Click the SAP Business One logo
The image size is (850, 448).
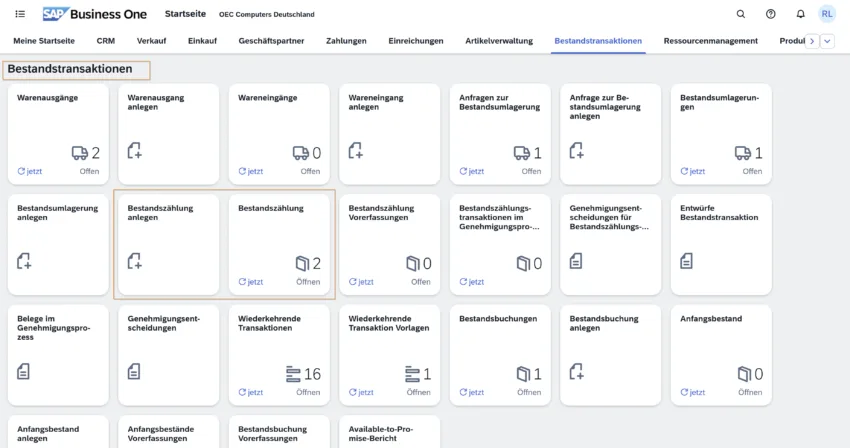point(95,14)
